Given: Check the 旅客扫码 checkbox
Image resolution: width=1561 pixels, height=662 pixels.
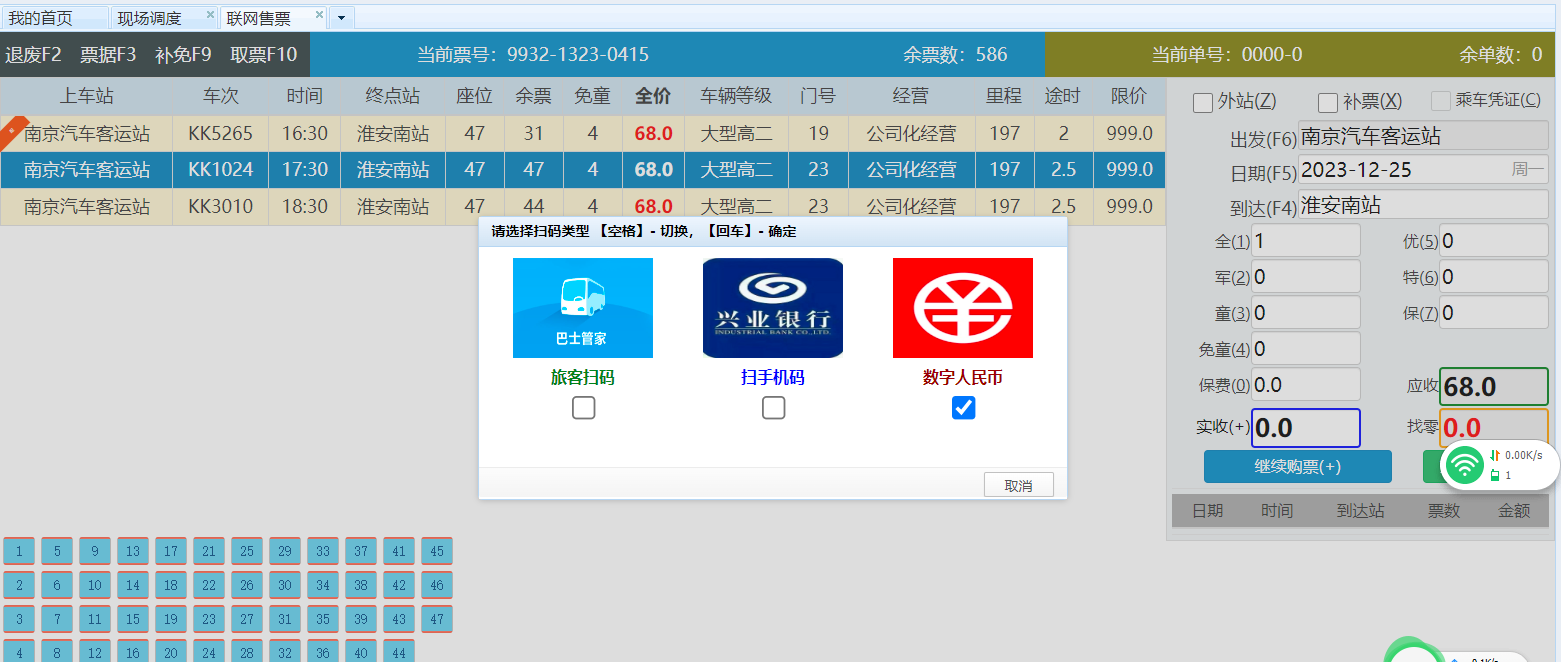Looking at the screenshot, I should (583, 408).
